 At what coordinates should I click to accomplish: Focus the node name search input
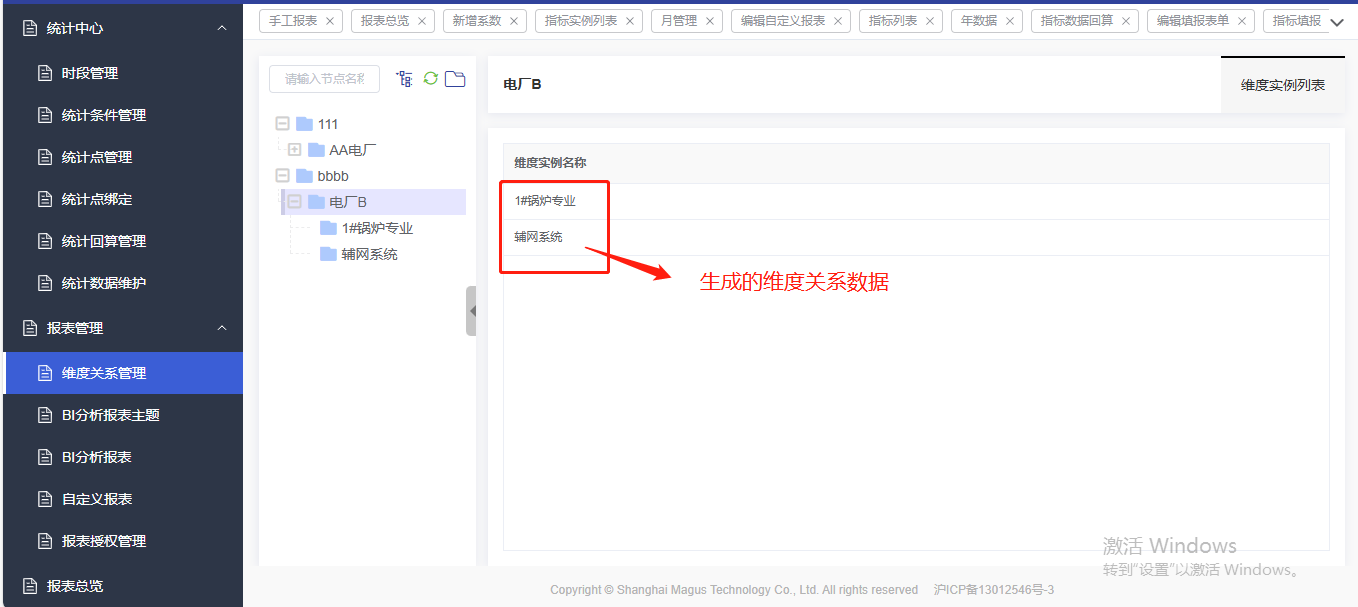(324, 79)
